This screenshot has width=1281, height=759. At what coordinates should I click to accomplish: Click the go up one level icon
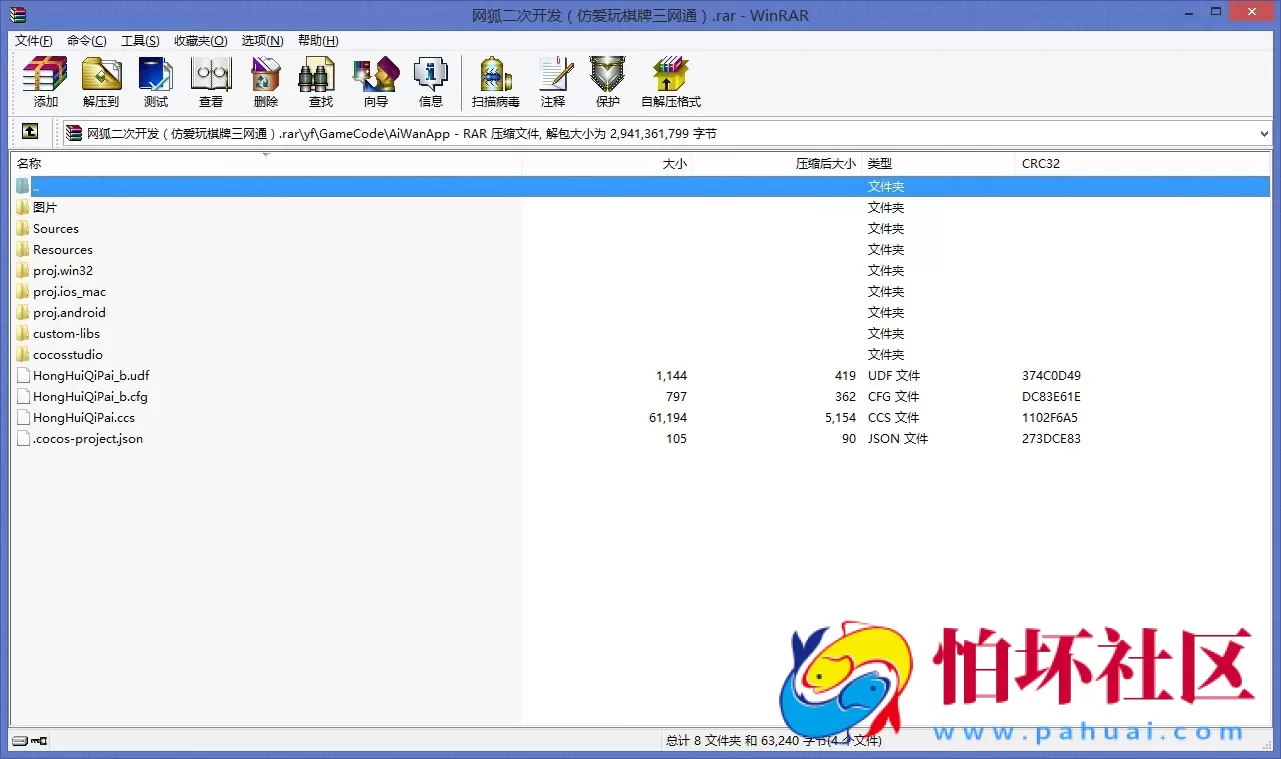click(x=30, y=131)
